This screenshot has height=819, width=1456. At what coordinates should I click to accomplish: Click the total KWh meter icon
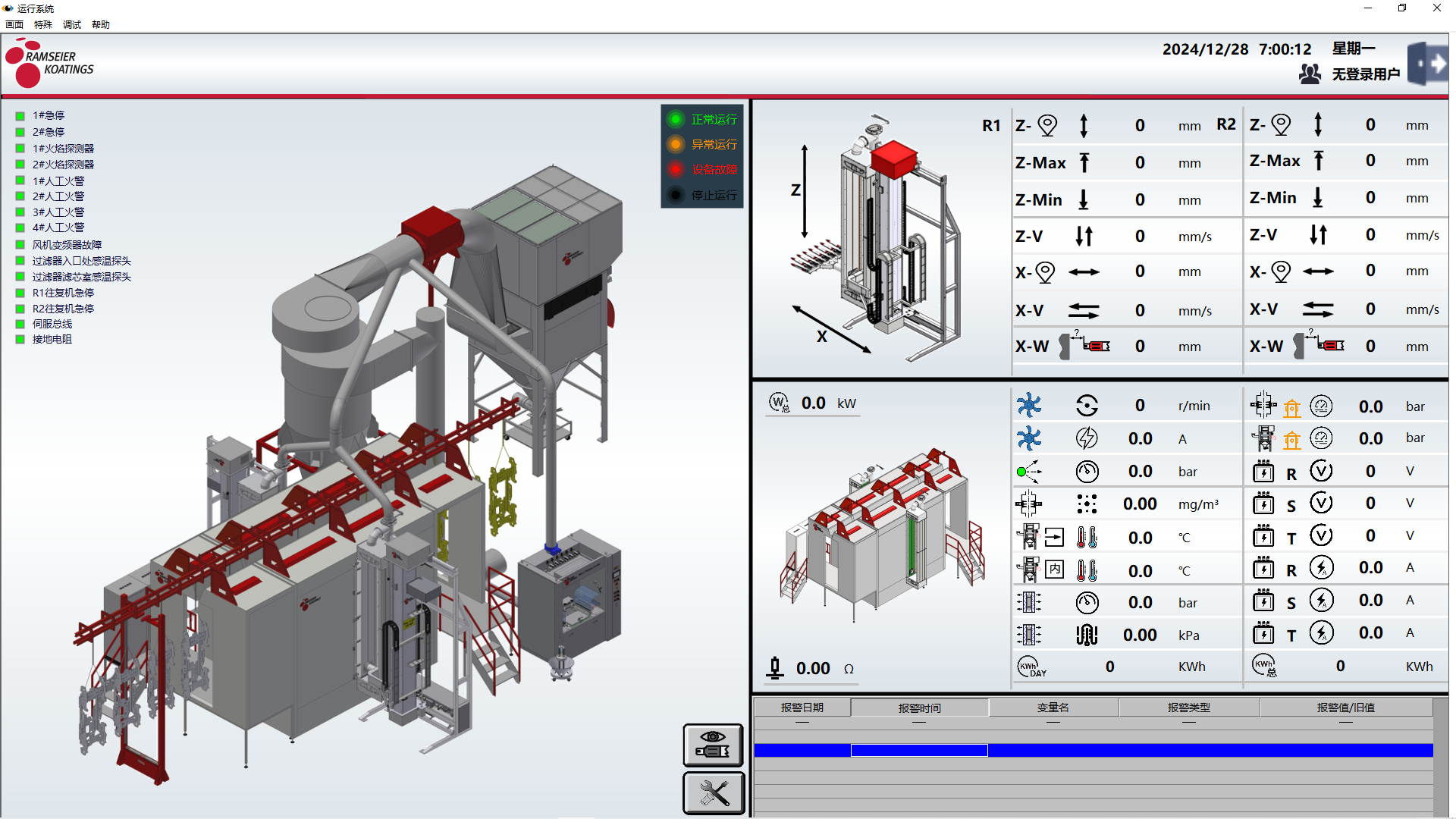pos(1265,665)
